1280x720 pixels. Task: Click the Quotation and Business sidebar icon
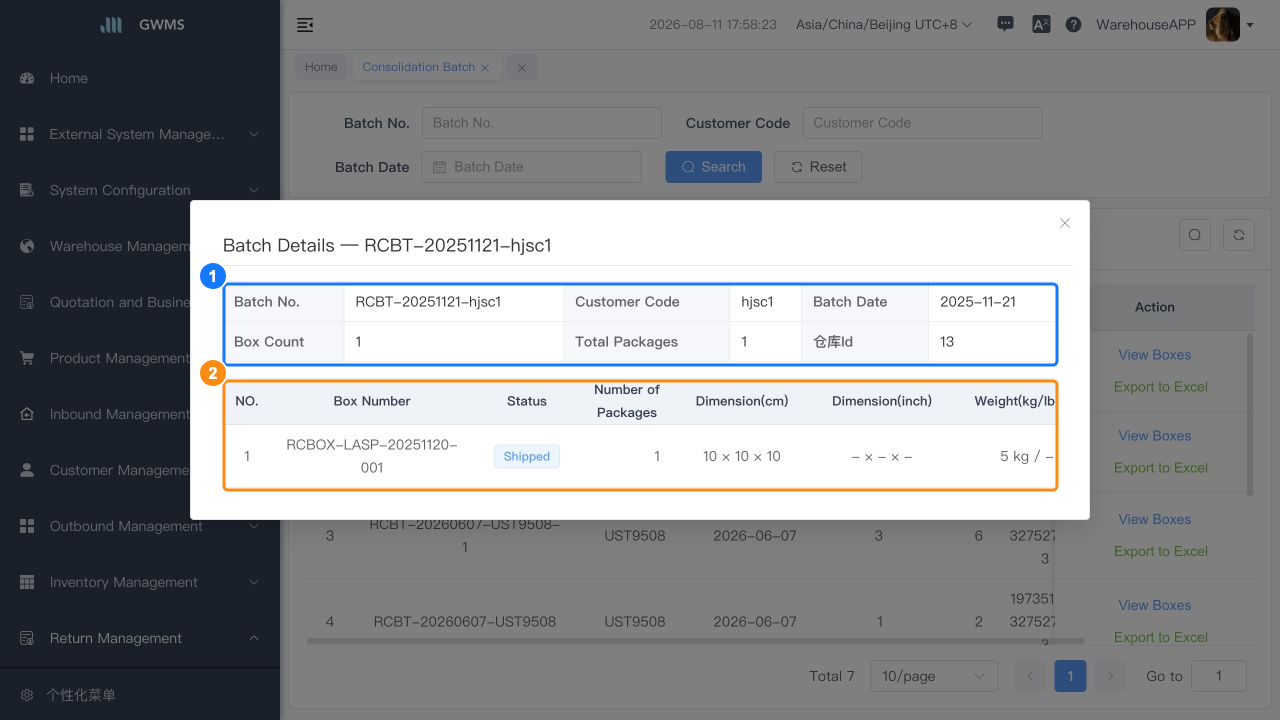pos(27,302)
